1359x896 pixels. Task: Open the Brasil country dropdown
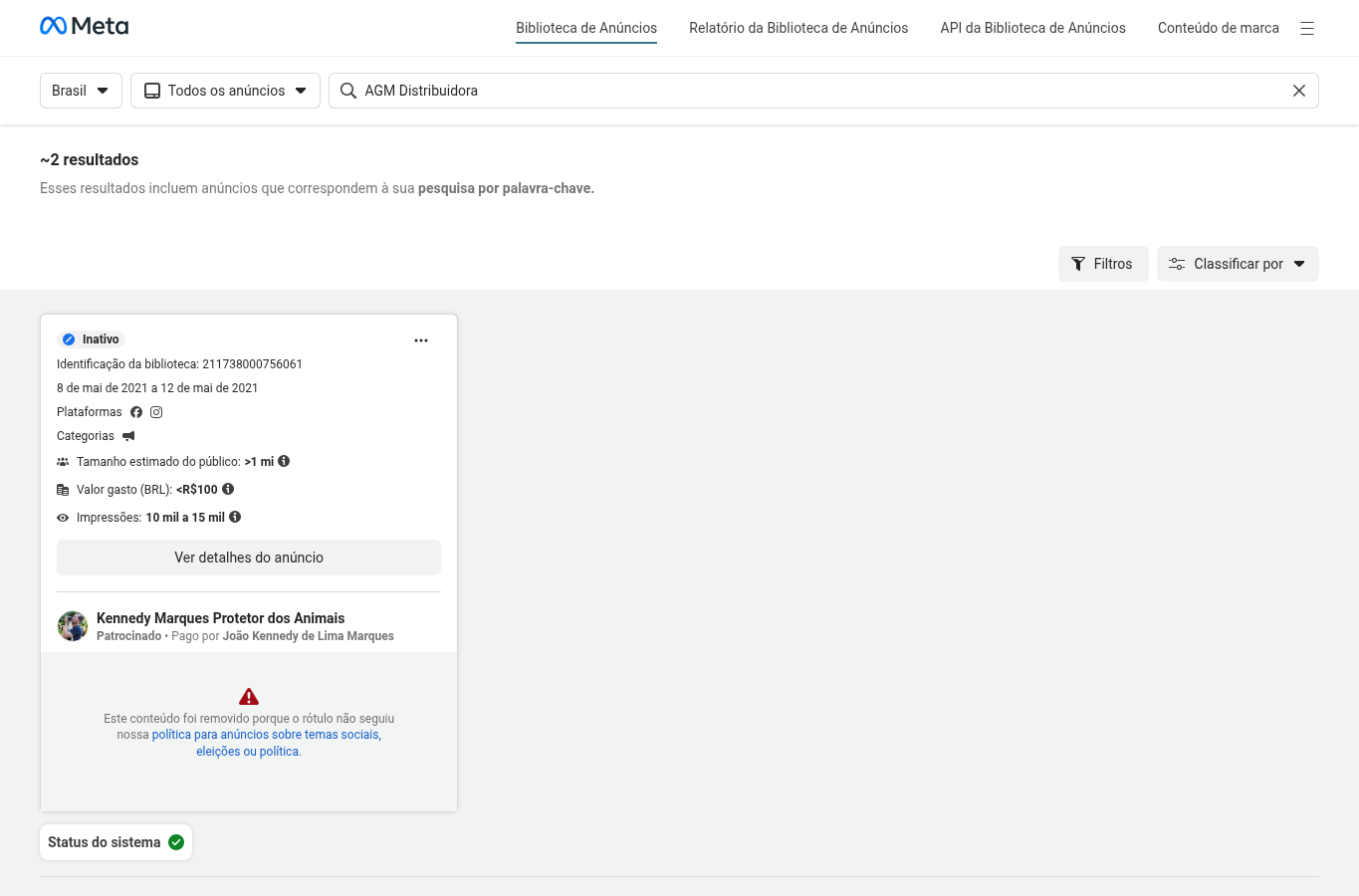81,91
